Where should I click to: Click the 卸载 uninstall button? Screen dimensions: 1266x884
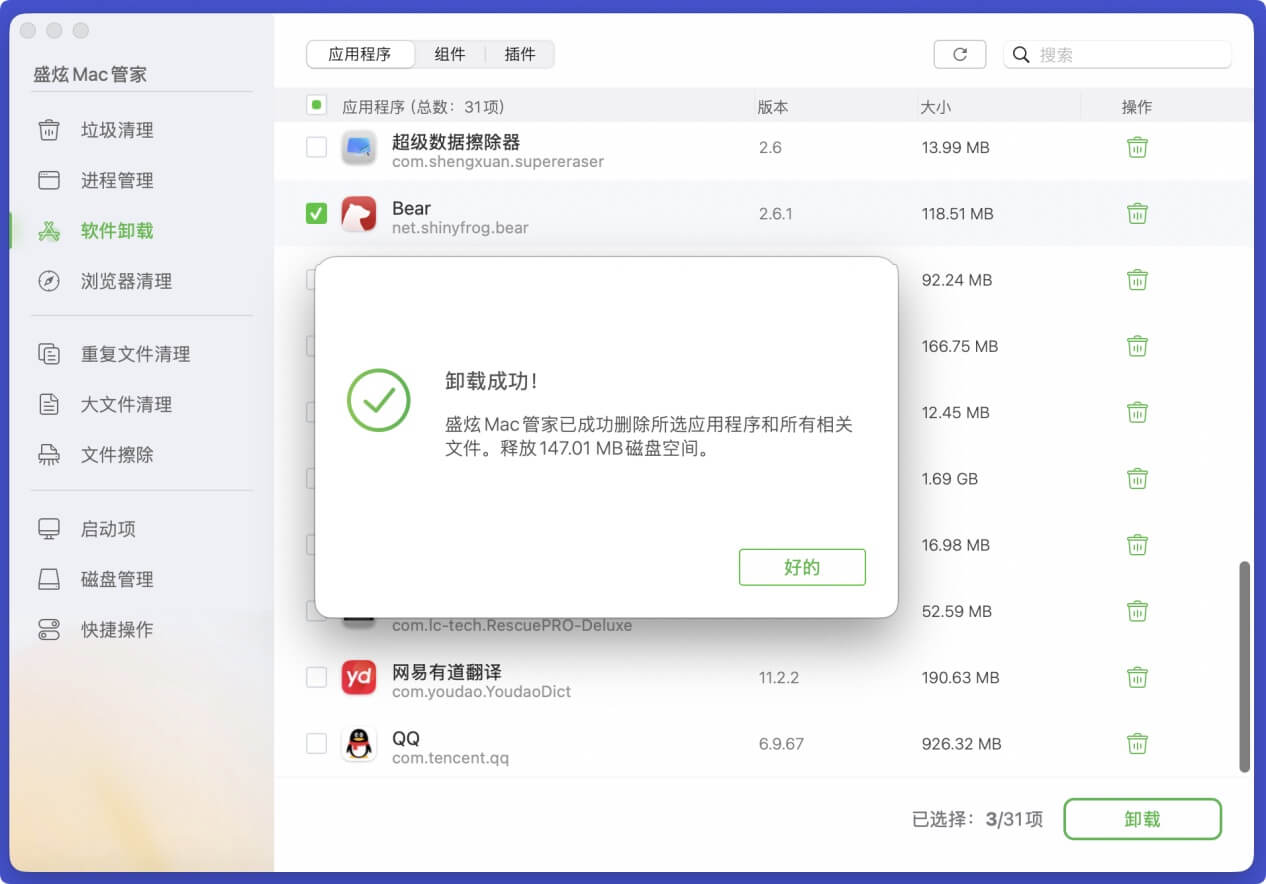(x=1142, y=818)
